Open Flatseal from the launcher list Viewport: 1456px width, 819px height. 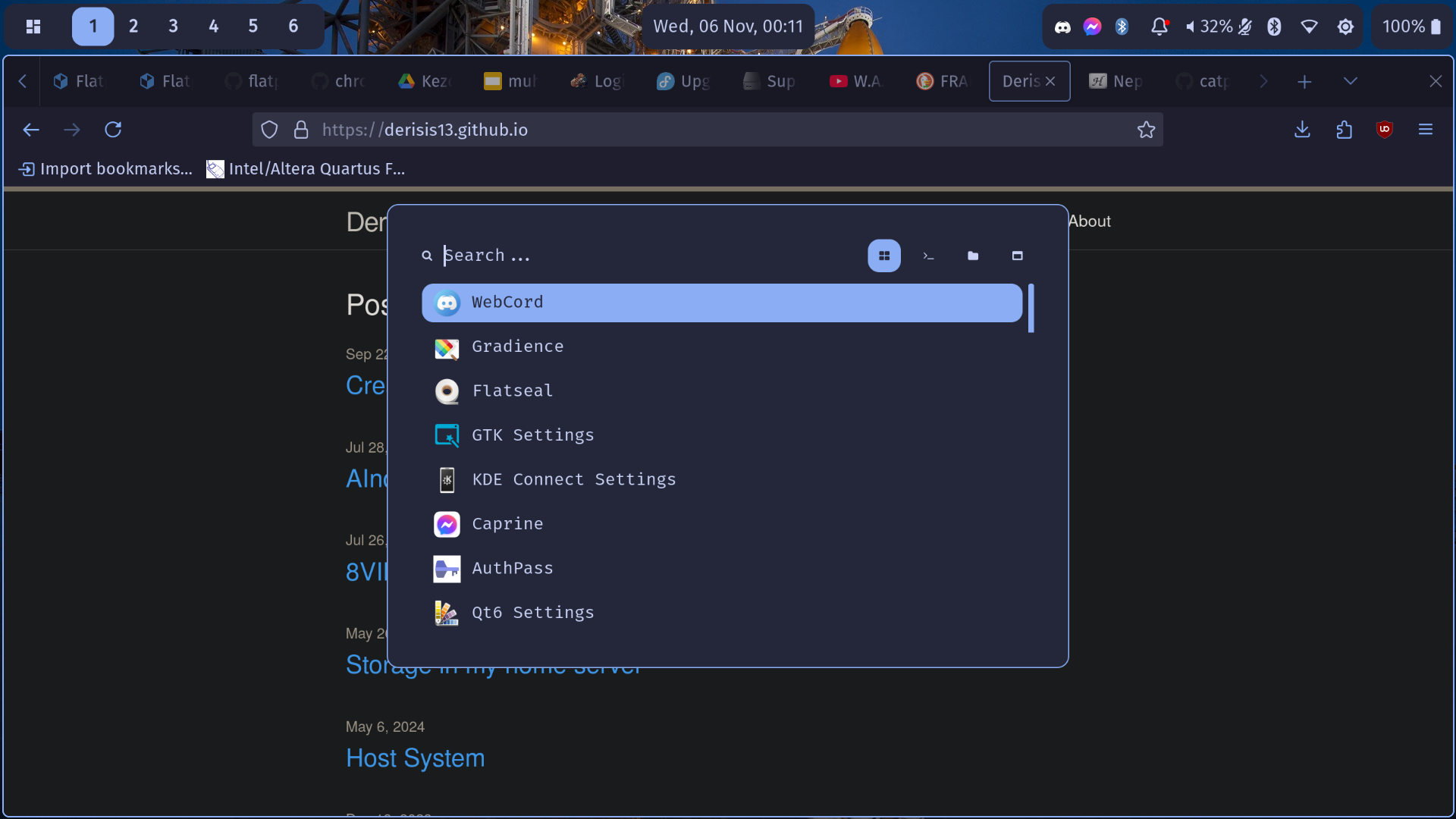click(x=512, y=391)
